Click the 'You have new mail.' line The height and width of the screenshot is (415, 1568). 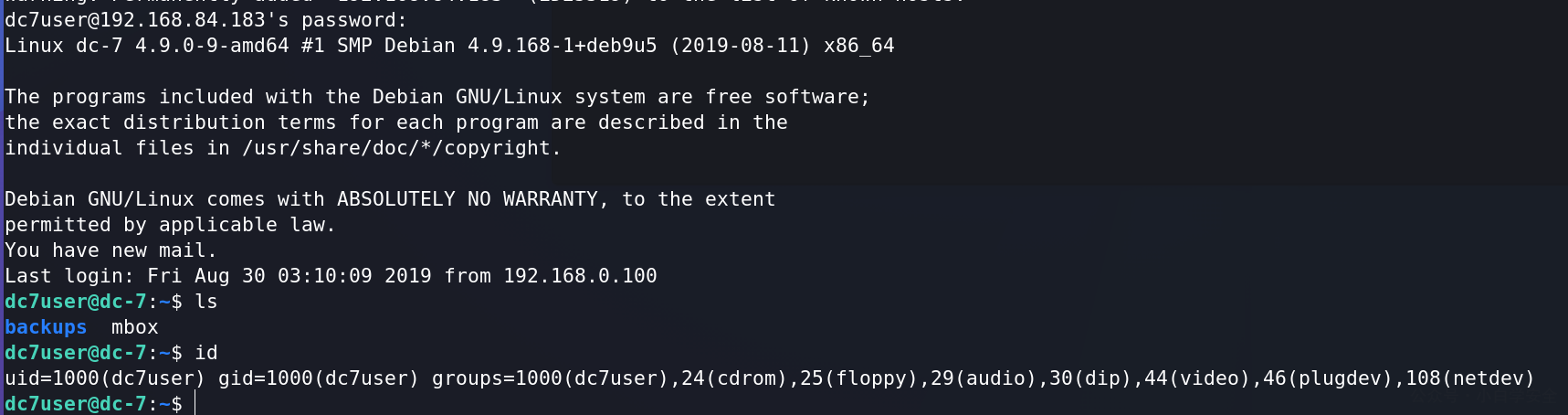coord(110,250)
